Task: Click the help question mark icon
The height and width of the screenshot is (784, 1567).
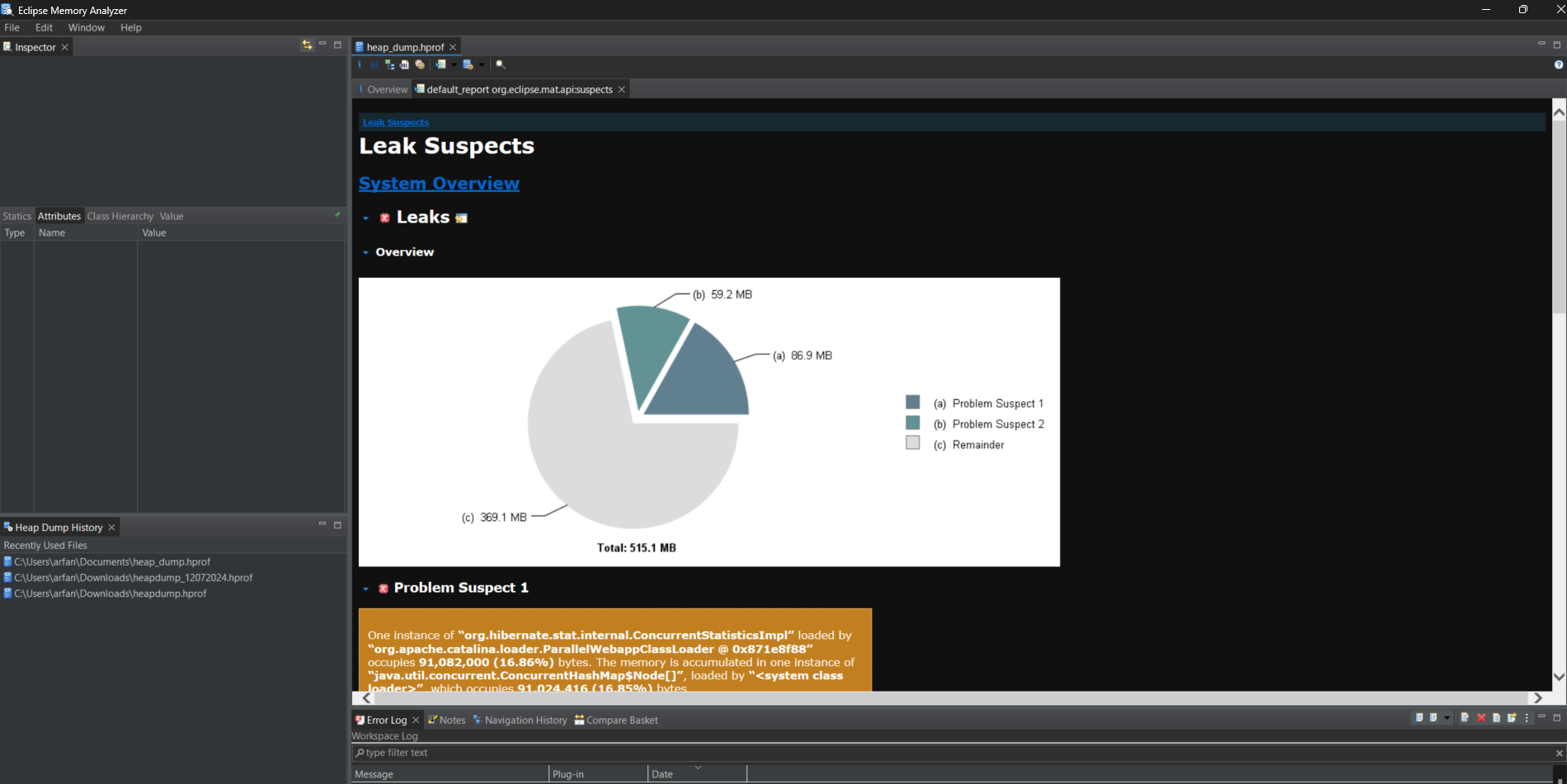Action: point(1558,65)
